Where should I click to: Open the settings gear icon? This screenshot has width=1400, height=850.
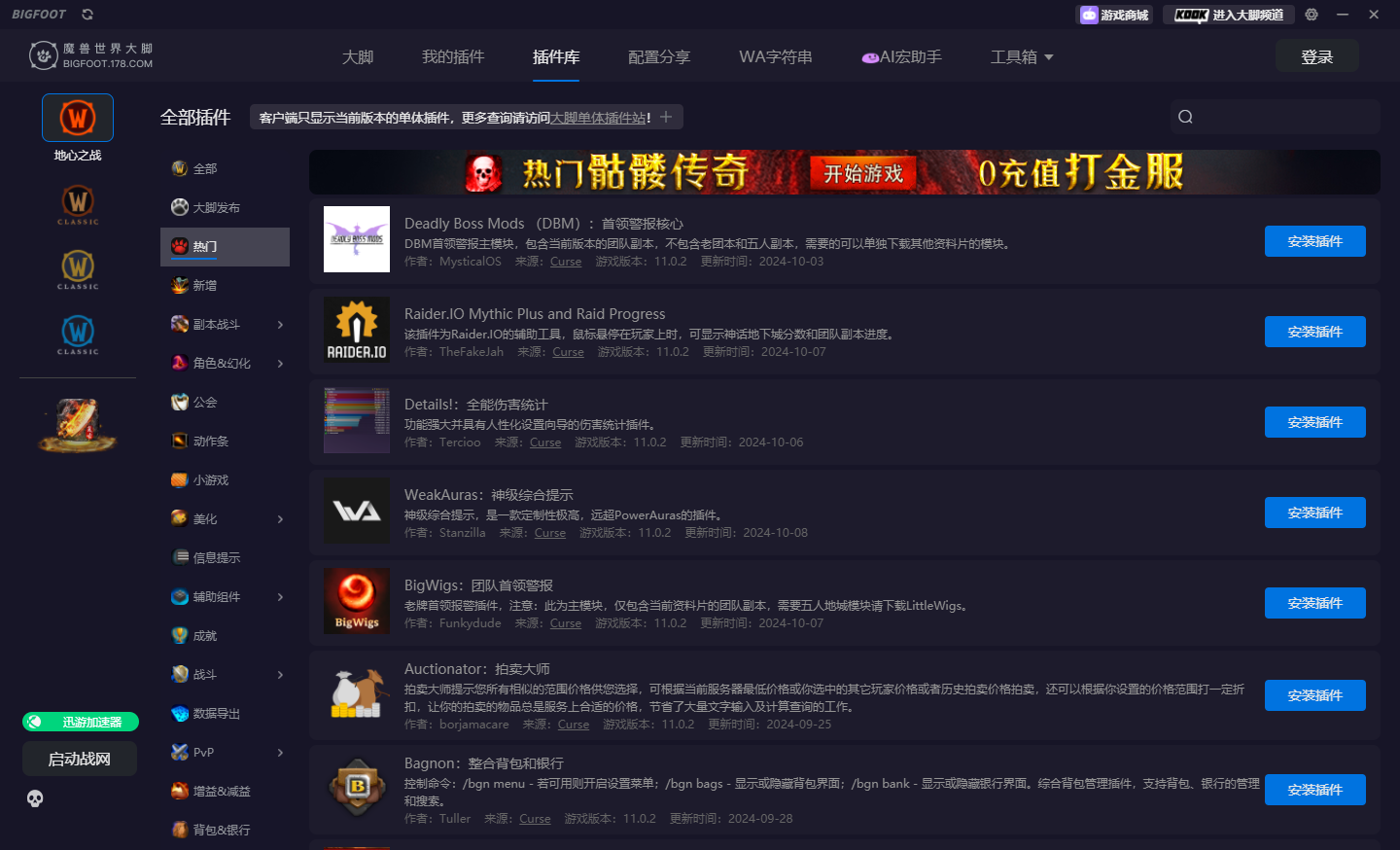tap(1311, 14)
